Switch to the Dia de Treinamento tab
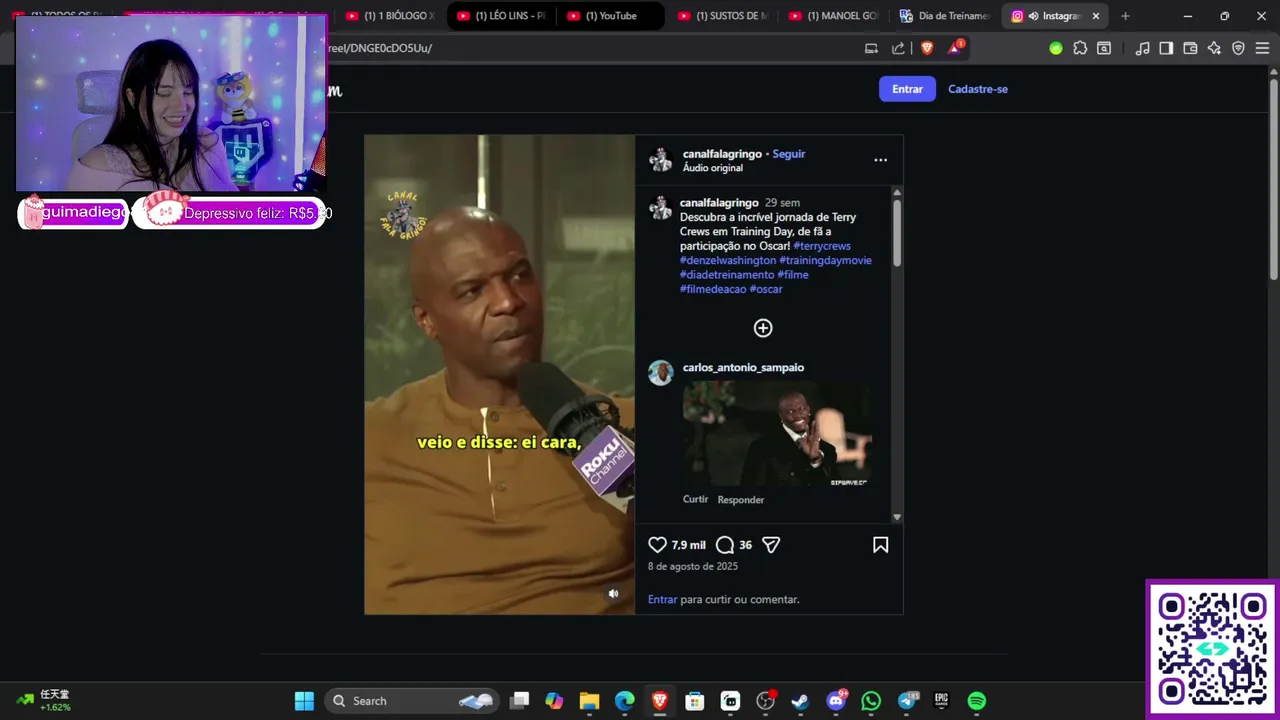 click(945, 16)
